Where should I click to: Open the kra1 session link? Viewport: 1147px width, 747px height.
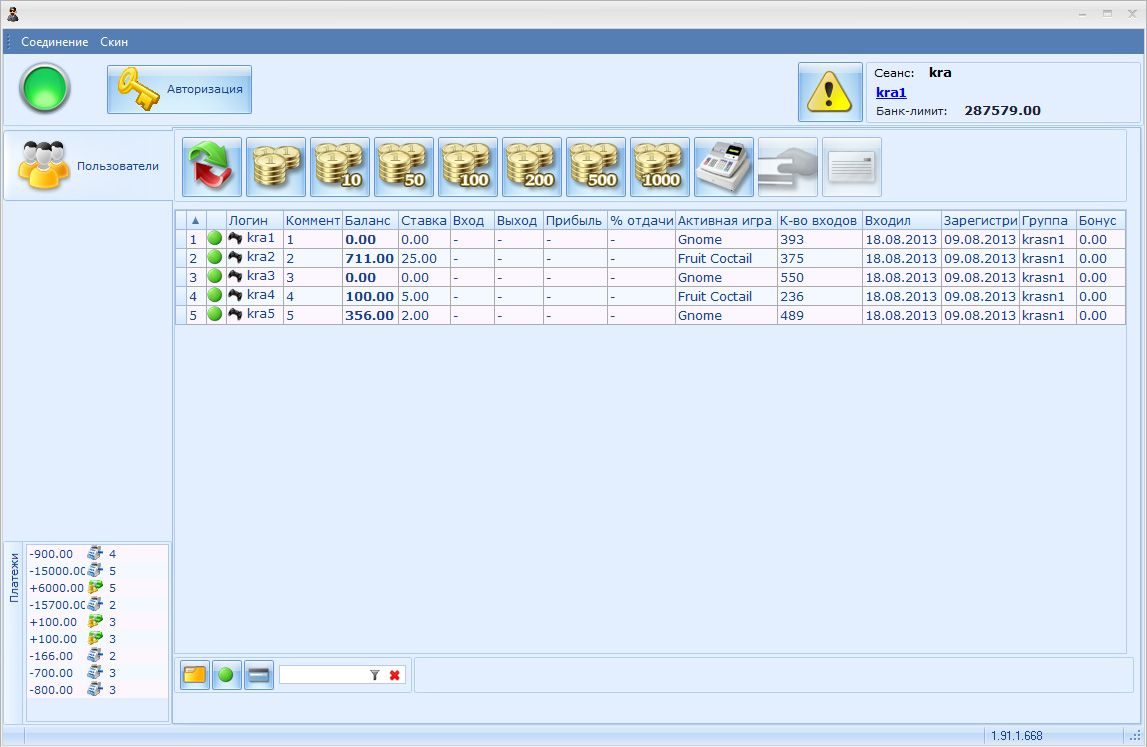pos(891,92)
